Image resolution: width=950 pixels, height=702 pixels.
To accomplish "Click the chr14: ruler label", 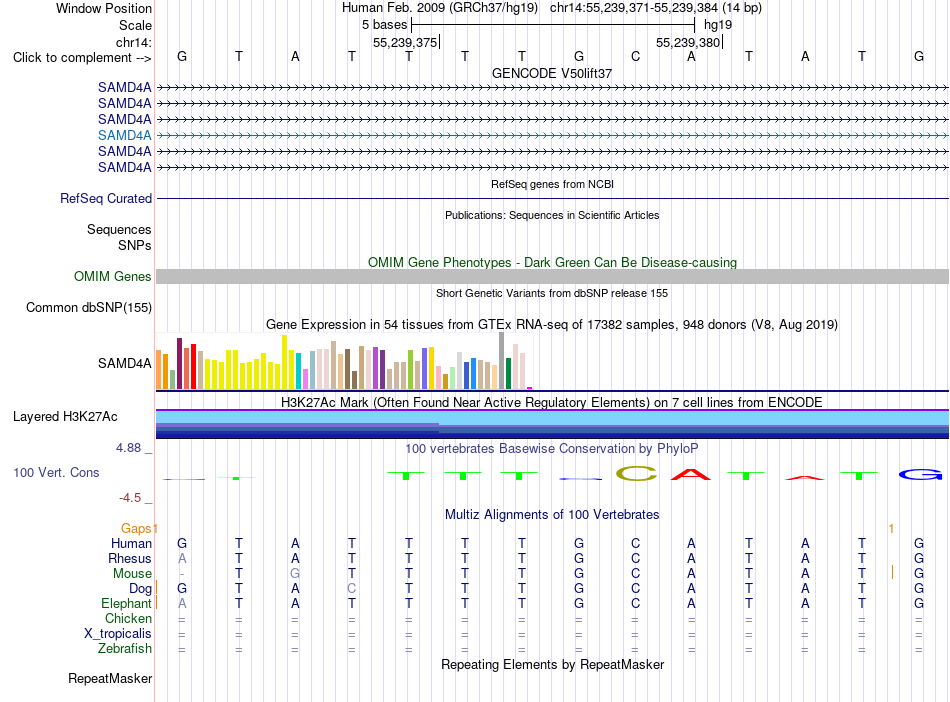I will pyautogui.click(x=133, y=42).
